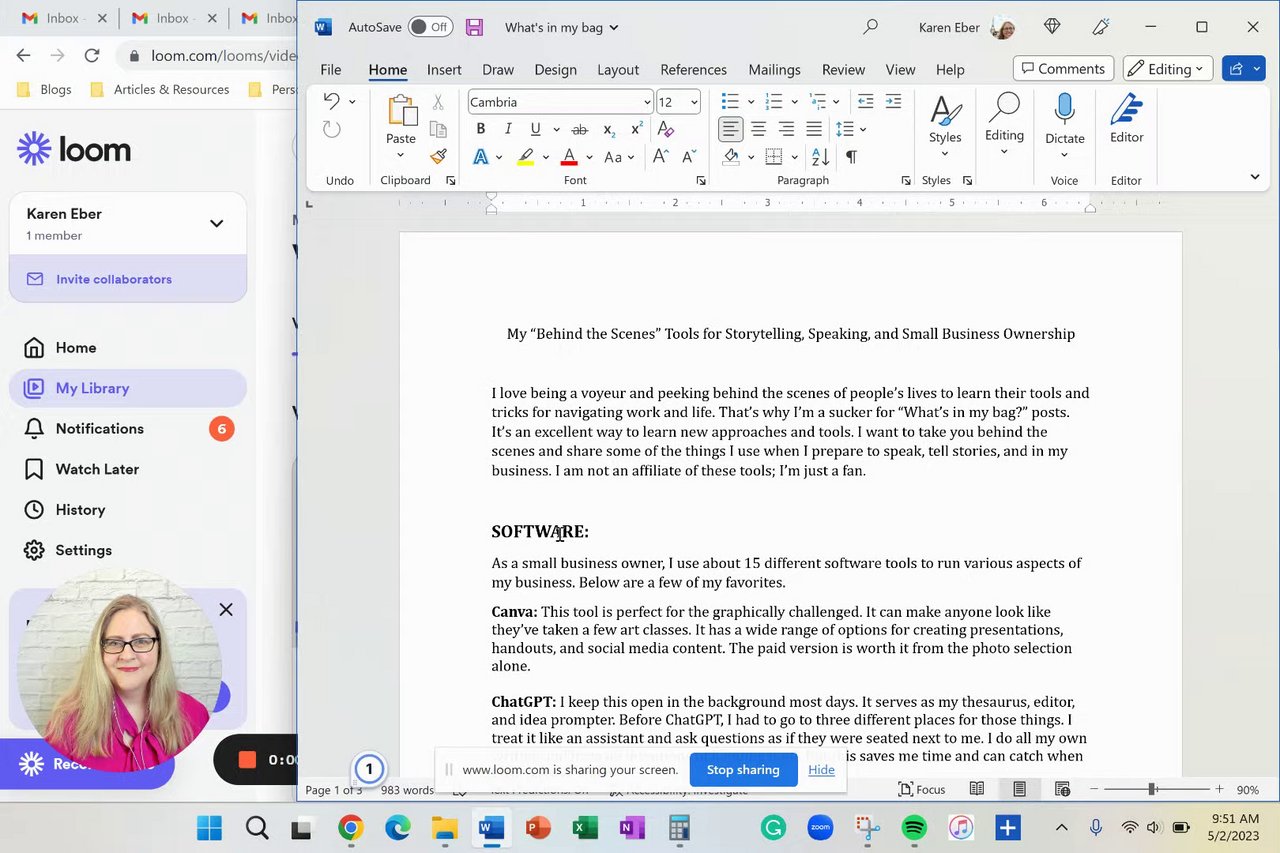Open Spotify from the Windows taskbar
Image resolution: width=1280 pixels, height=853 pixels.
pyautogui.click(x=914, y=828)
